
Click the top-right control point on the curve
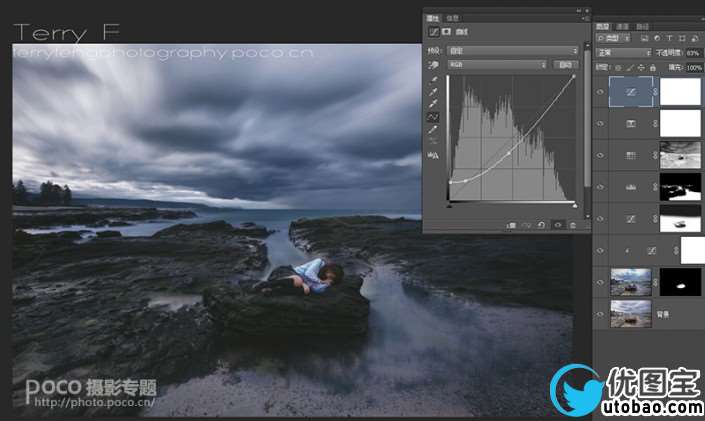pos(574,77)
